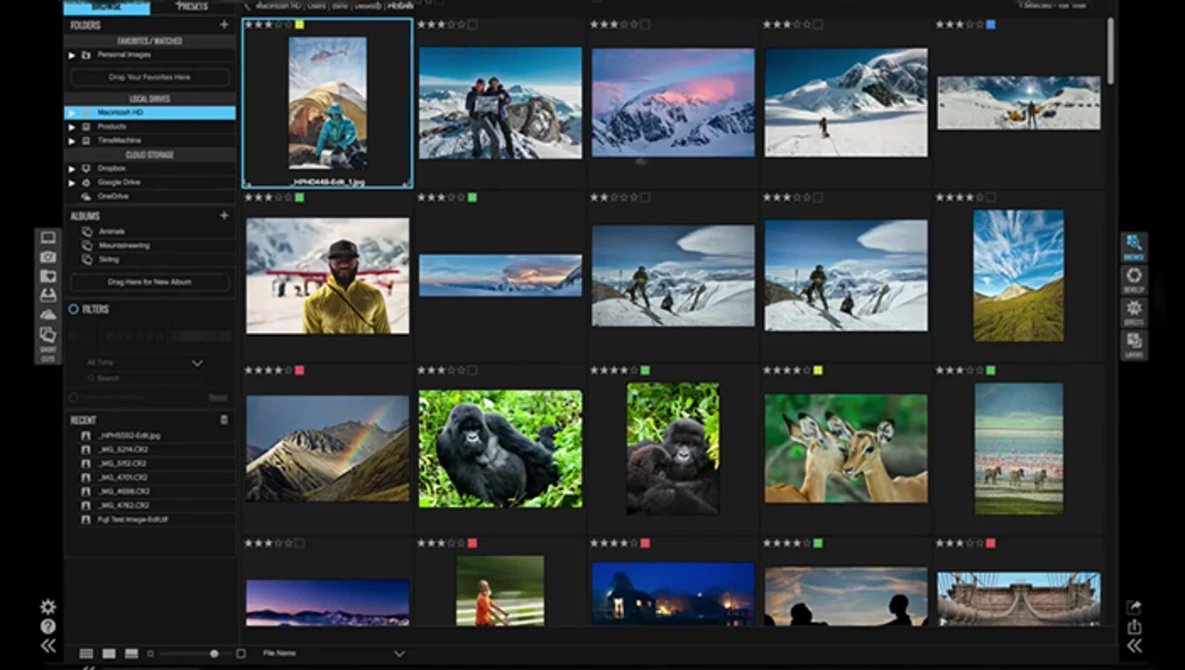Expand the TimeMachine drive
This screenshot has height=670, width=1185.
72,140
